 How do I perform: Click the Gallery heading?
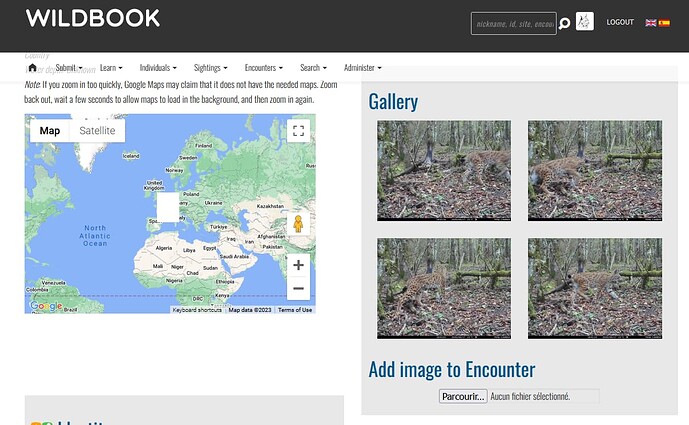tap(393, 102)
